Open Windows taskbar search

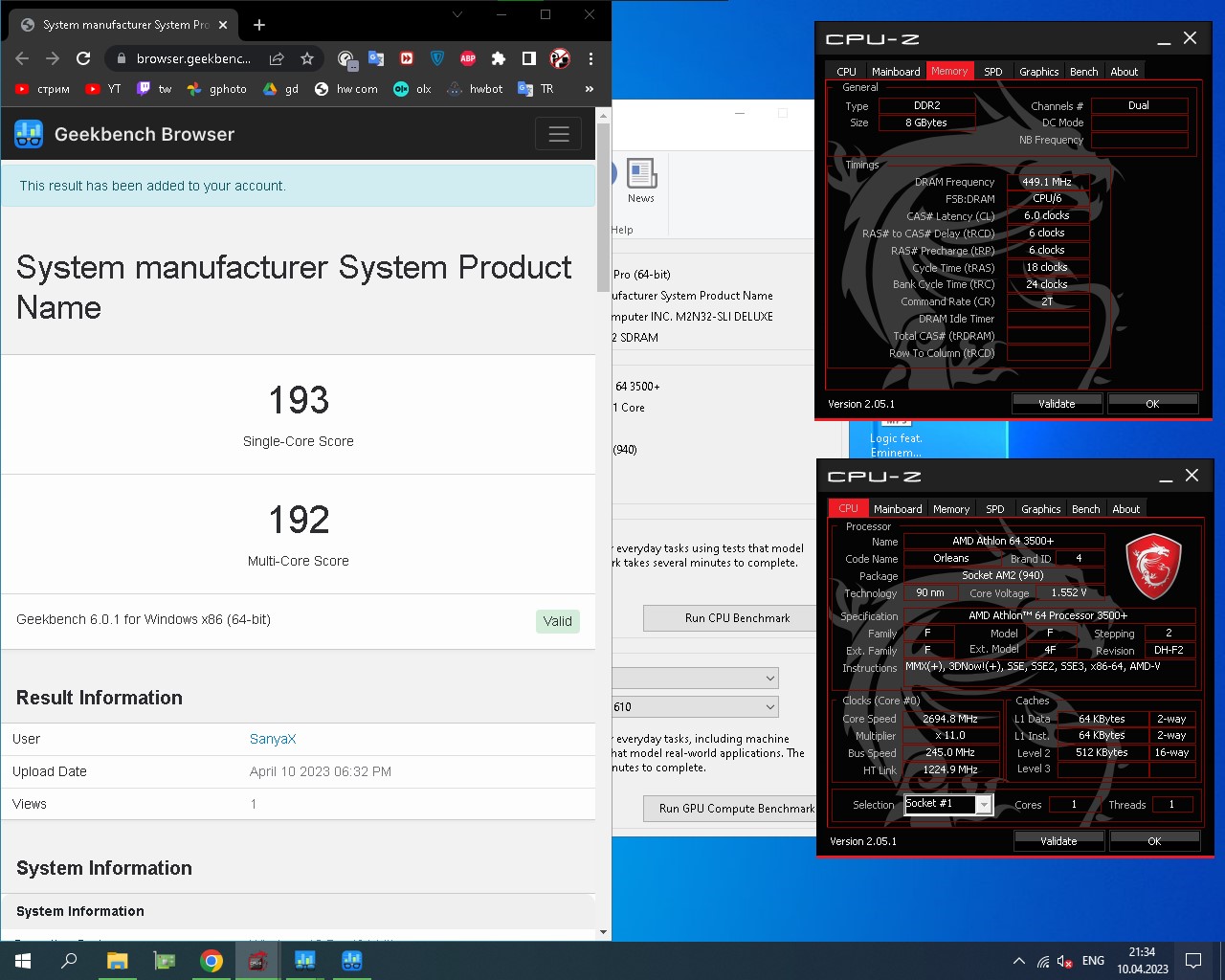(69, 961)
